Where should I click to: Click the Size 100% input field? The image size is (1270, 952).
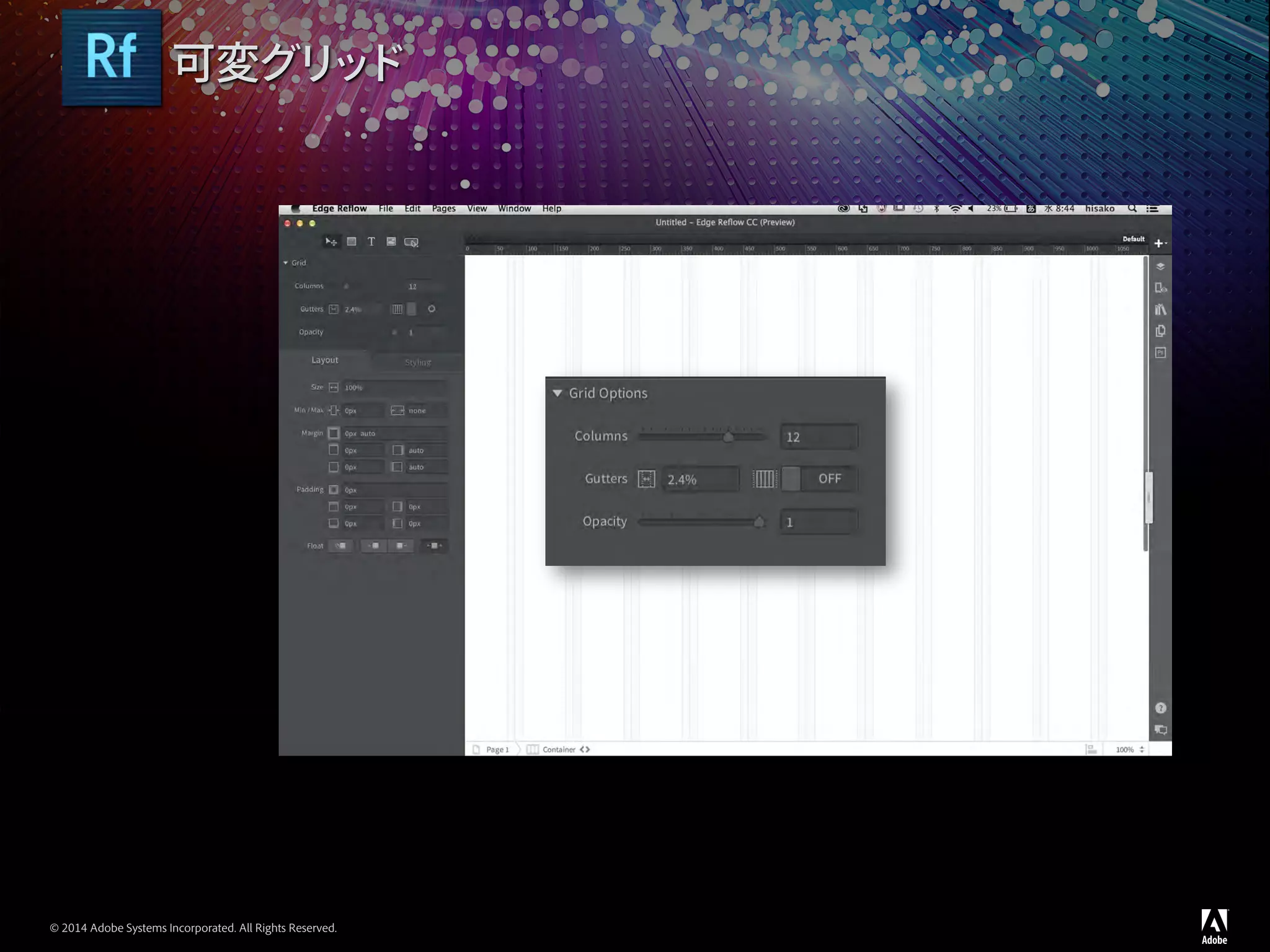click(x=394, y=387)
